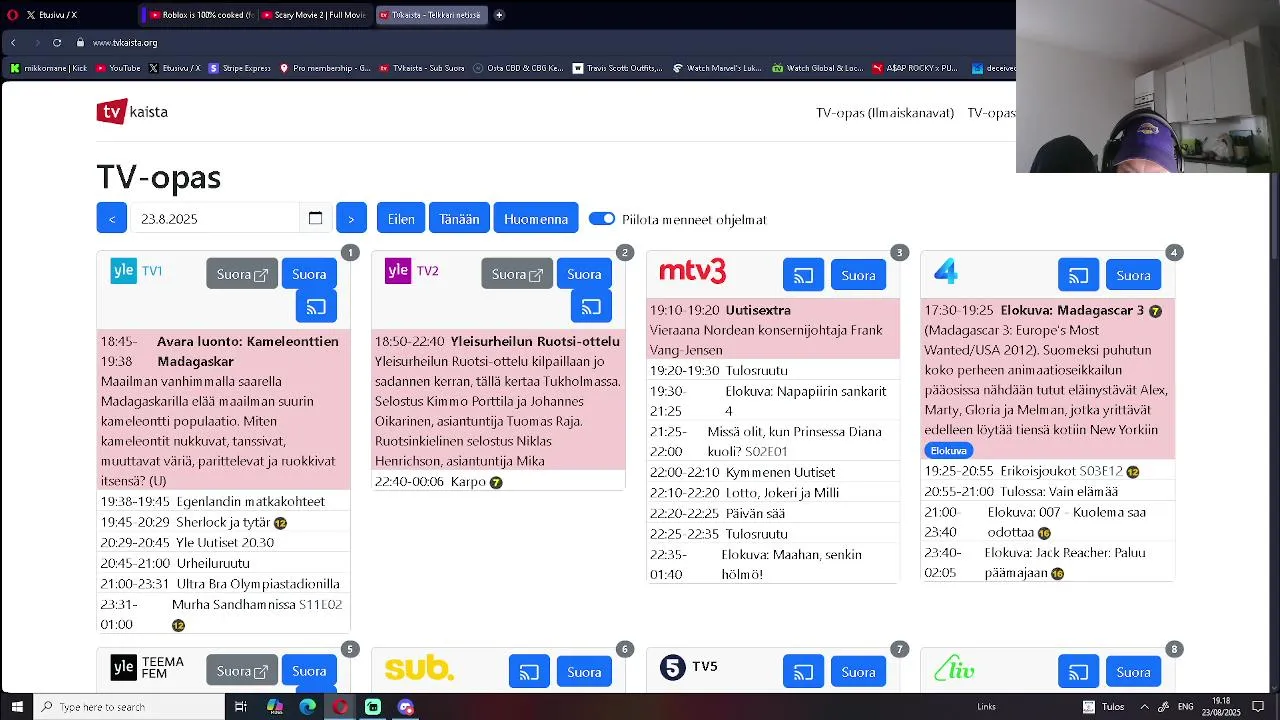Screen dimensions: 1280x720
Task: Watch Yle TV2 live with blue Suora
Action: [x=584, y=274]
